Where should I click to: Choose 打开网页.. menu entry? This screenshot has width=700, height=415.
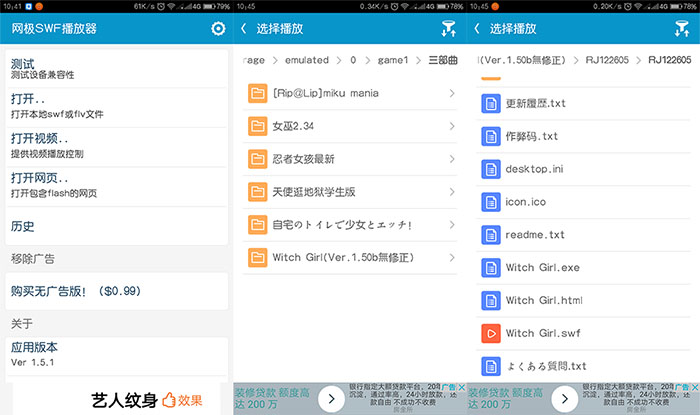click(x=117, y=187)
